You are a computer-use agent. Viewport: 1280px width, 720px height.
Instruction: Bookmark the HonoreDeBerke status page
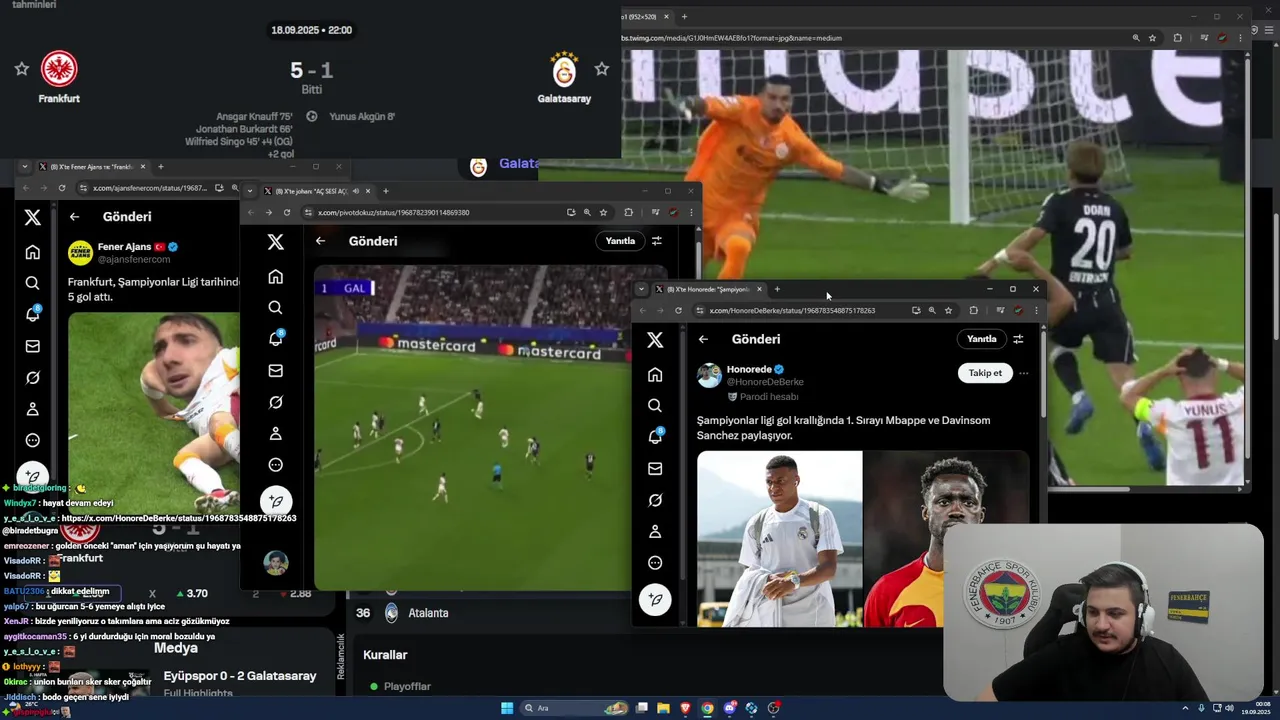(948, 310)
